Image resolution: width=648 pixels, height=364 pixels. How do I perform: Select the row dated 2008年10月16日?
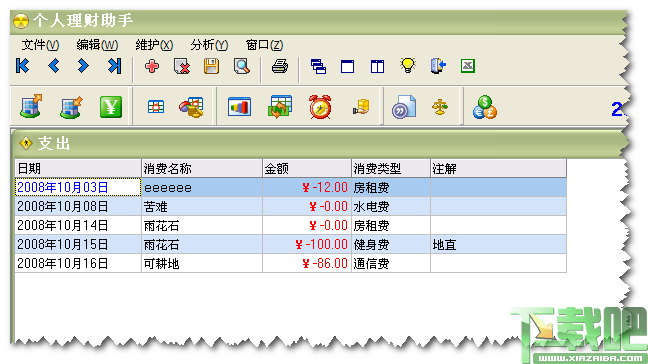point(291,263)
